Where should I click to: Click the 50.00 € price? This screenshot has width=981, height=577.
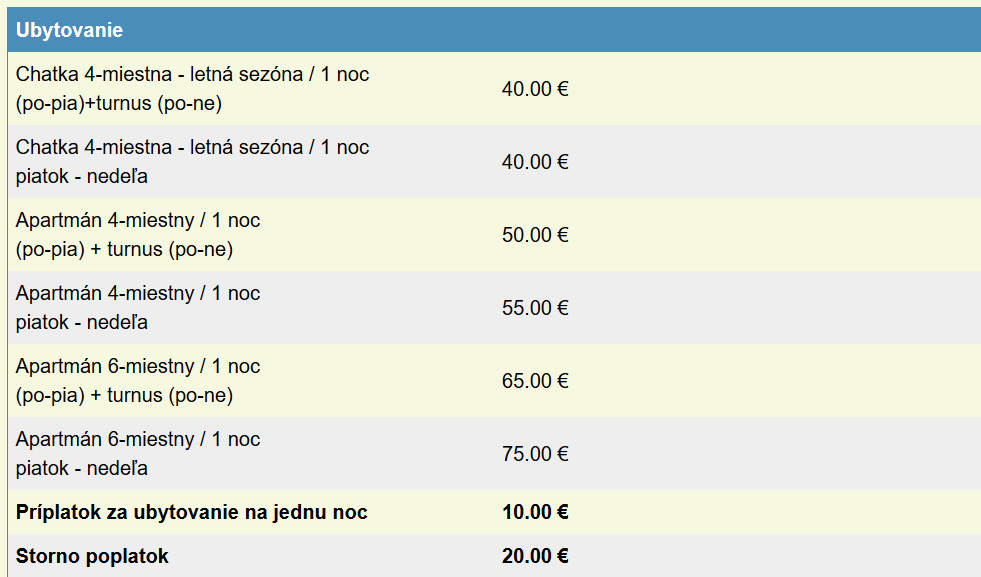click(x=535, y=235)
